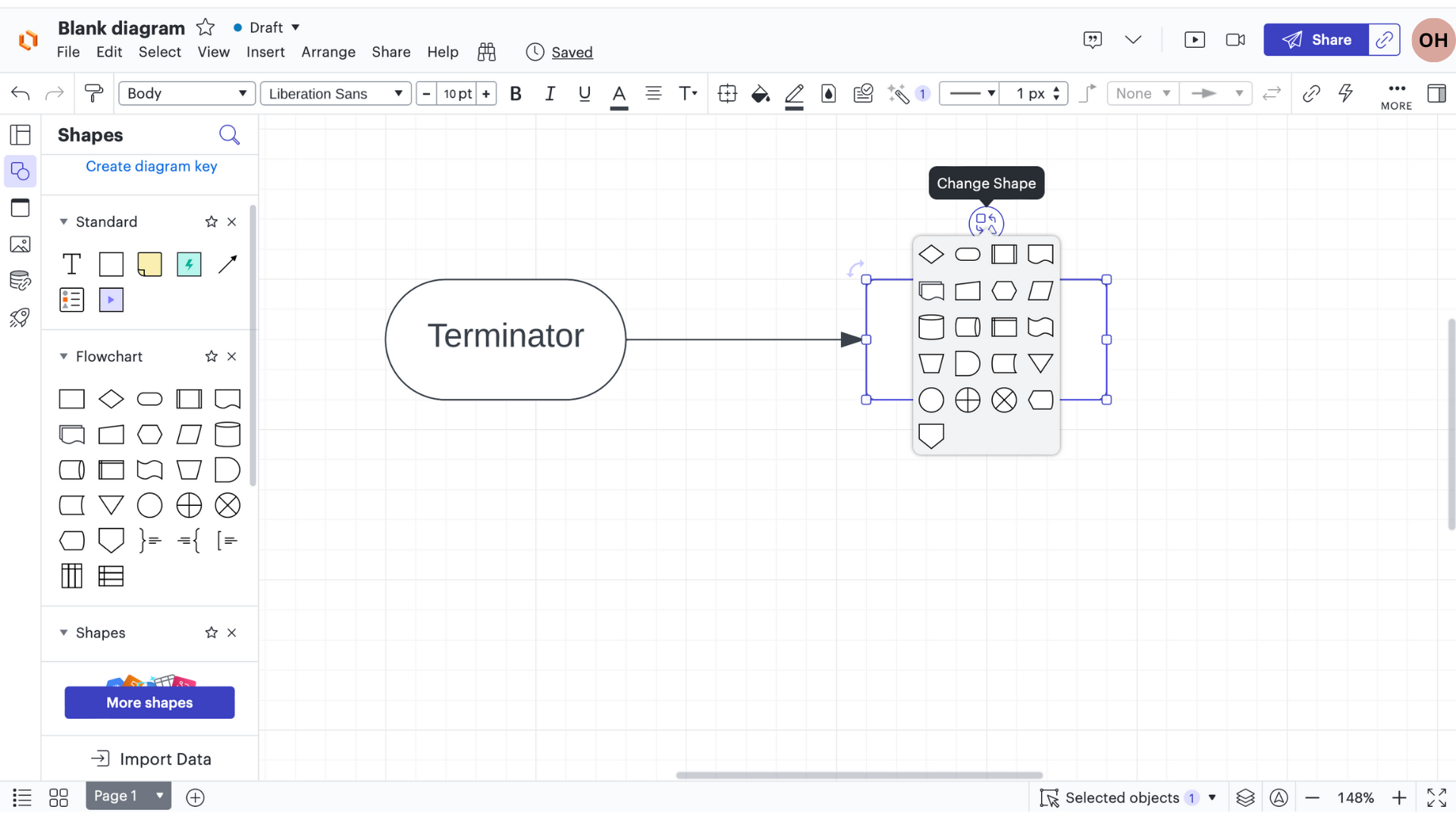Open the layers icon in status bar
Viewport: 1456px width, 819px height.
[1245, 798]
